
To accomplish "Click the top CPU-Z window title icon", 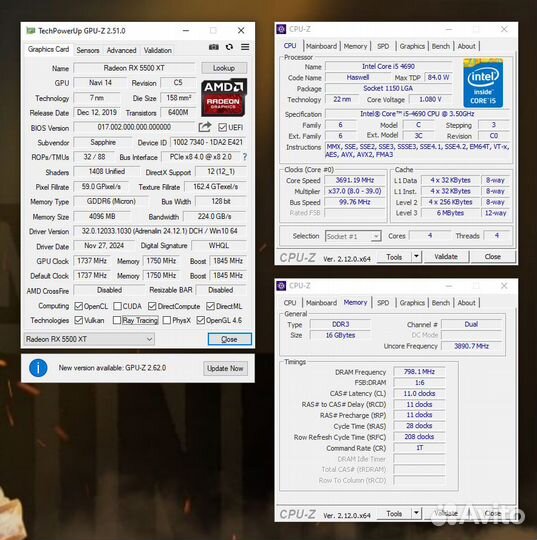I will tap(281, 29).
